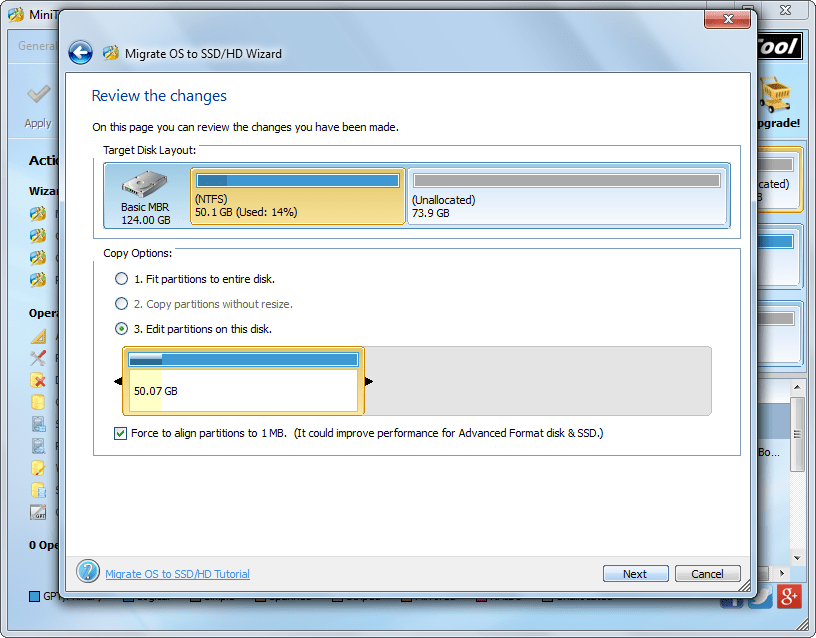The width and height of the screenshot is (816, 638).
Task: Click the back arrow in the wizard dialog
Action: tap(80, 52)
